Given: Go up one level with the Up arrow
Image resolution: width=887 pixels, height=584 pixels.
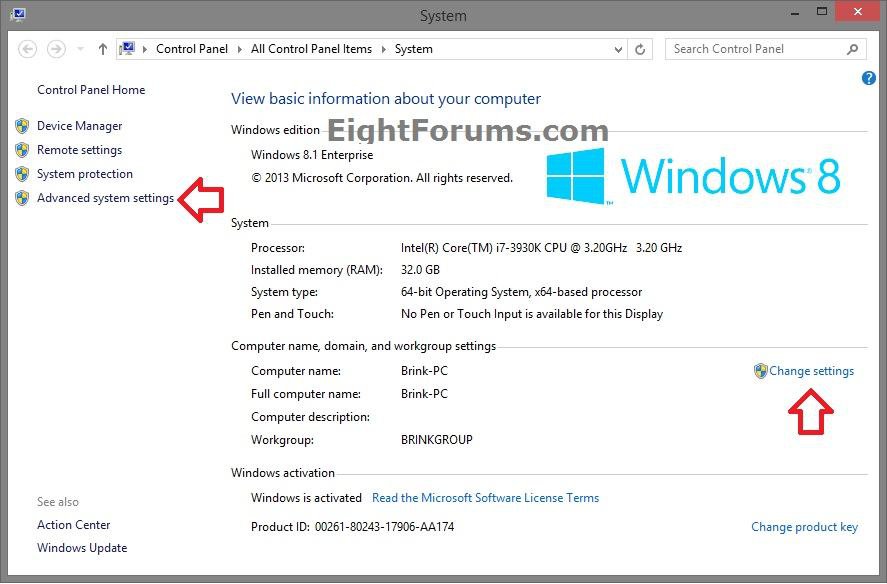Looking at the screenshot, I should coord(102,49).
